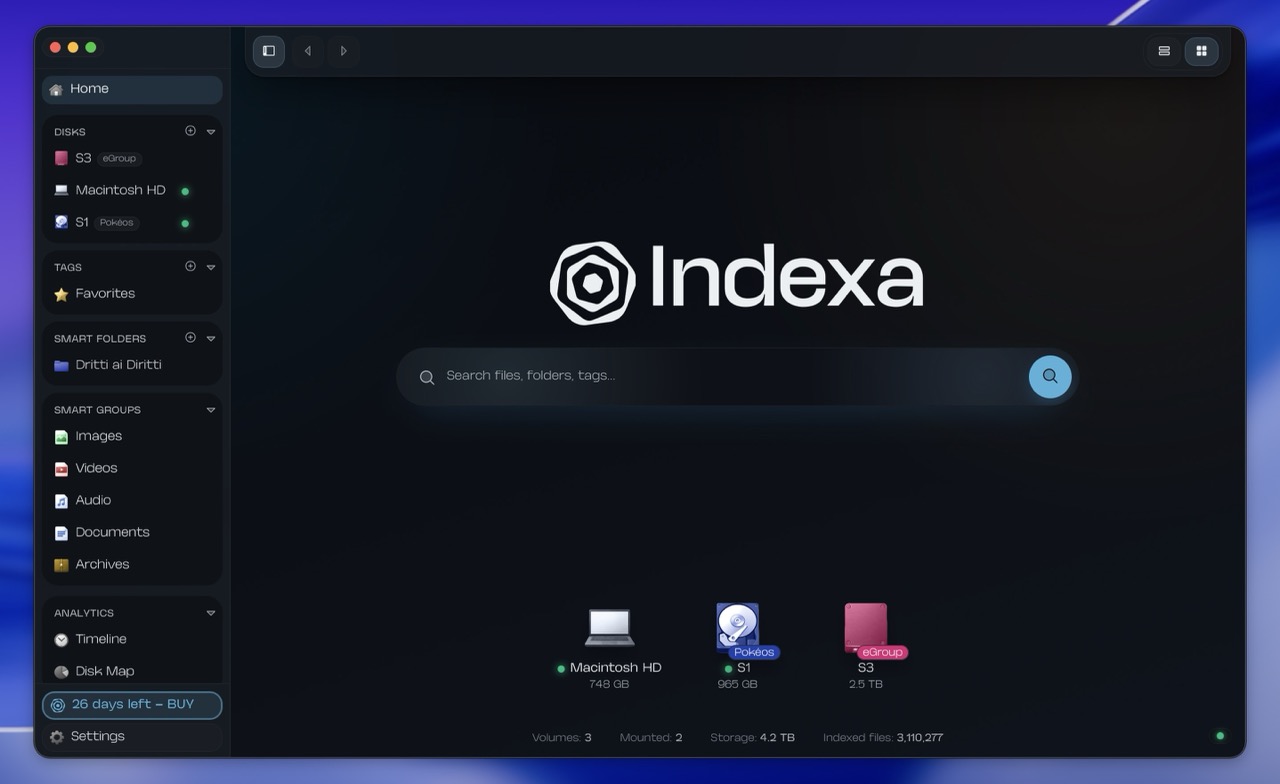Screen dimensions: 1280x784
Task: Open Dritti ai Diritti smart folder
Action: pyautogui.click(x=132, y=365)
